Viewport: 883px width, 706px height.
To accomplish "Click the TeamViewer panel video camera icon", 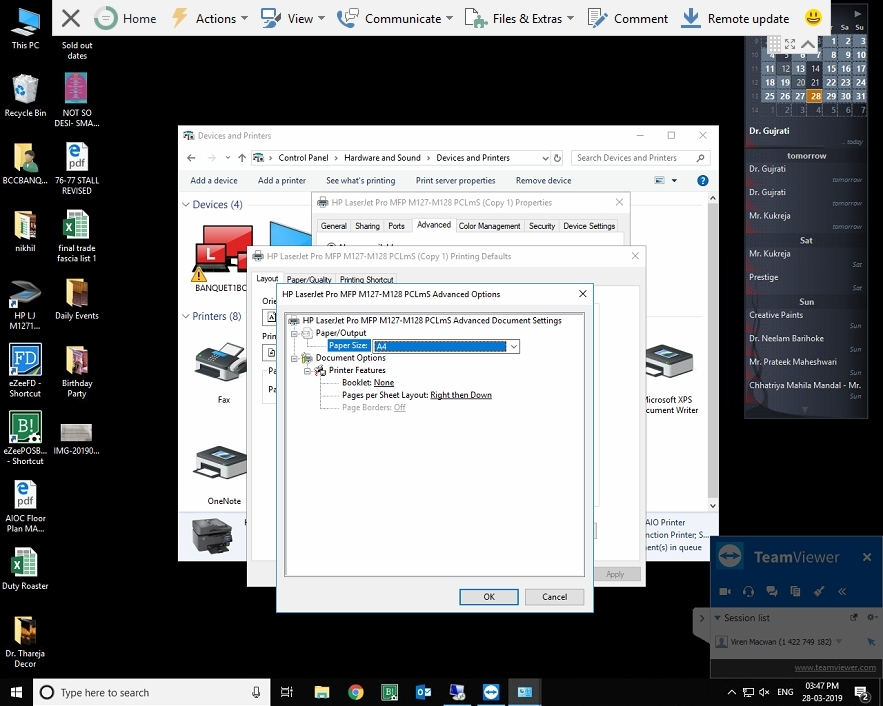I will pos(725,591).
